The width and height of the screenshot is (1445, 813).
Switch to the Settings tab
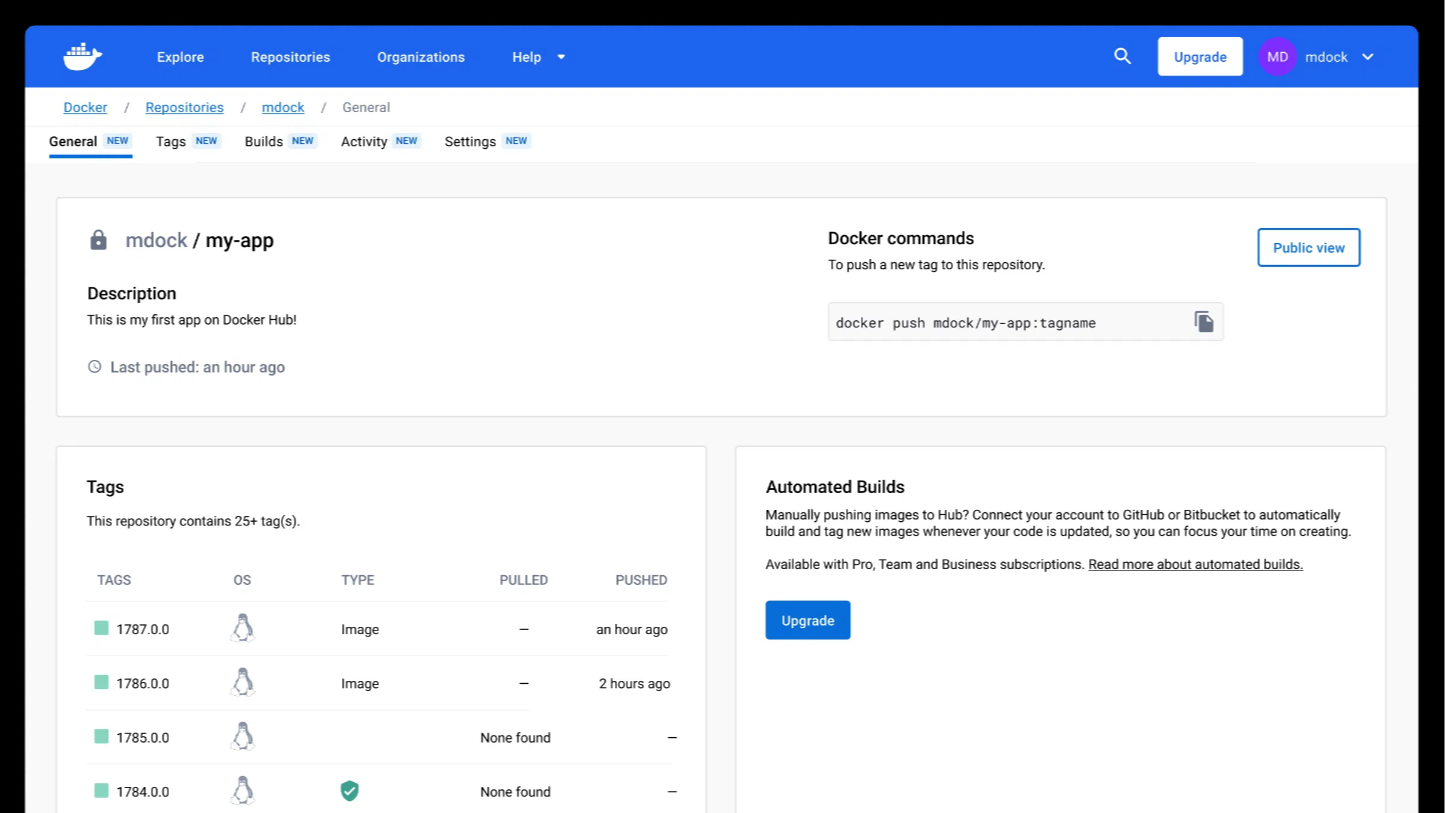(487, 141)
